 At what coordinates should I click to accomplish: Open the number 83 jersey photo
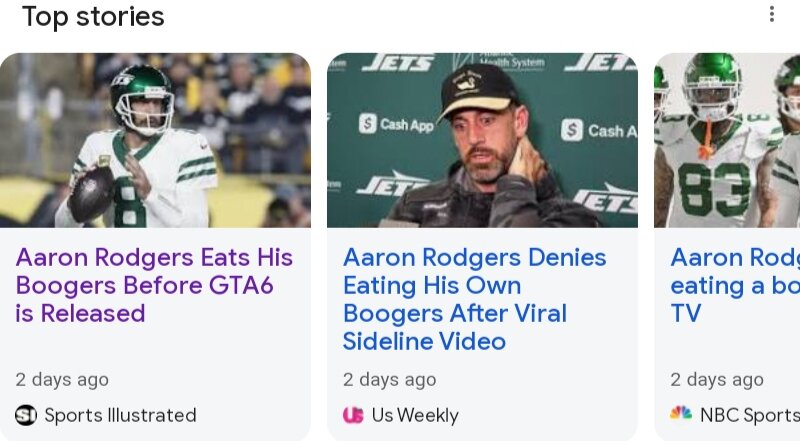tap(727, 140)
